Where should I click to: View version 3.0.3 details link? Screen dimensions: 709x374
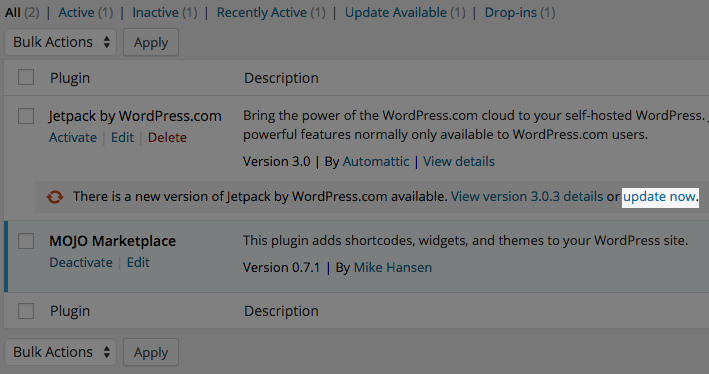pyautogui.click(x=527, y=197)
